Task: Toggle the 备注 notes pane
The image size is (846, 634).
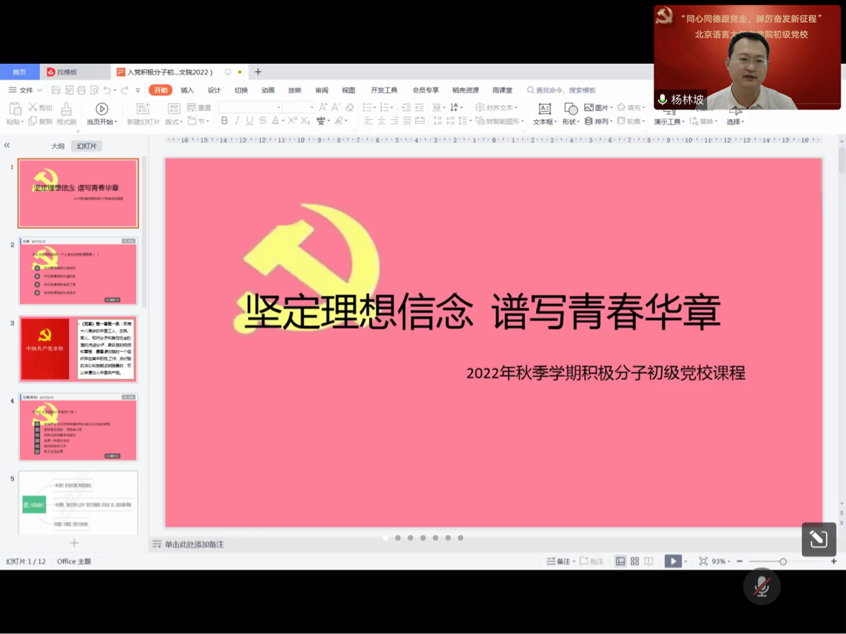Action: [x=559, y=561]
